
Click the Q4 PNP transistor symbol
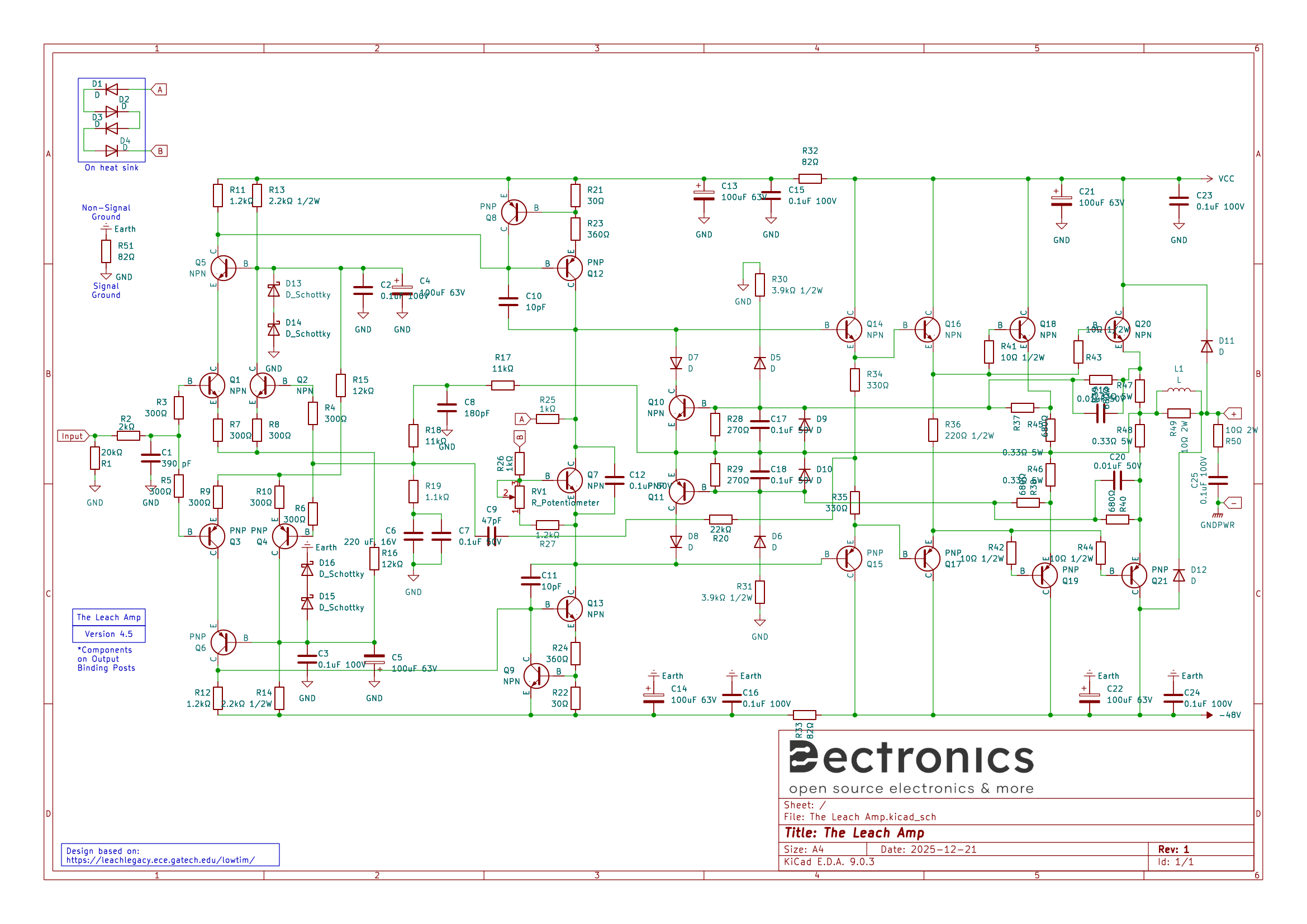284,536
